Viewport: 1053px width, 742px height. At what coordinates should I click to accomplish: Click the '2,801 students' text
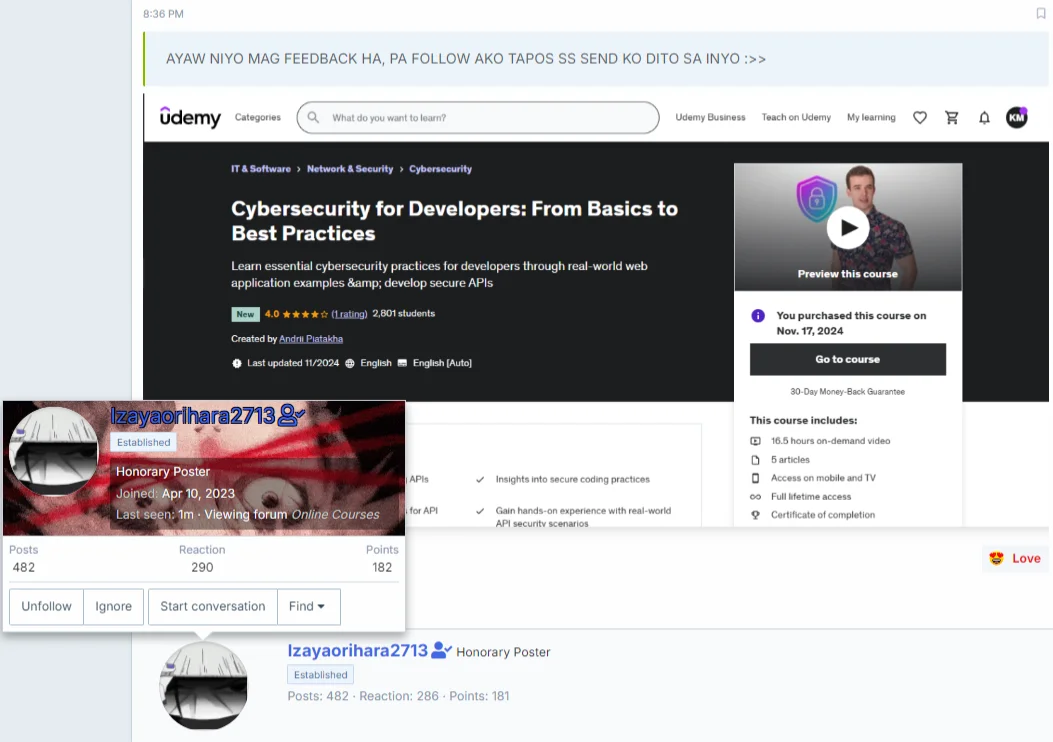[404, 314]
